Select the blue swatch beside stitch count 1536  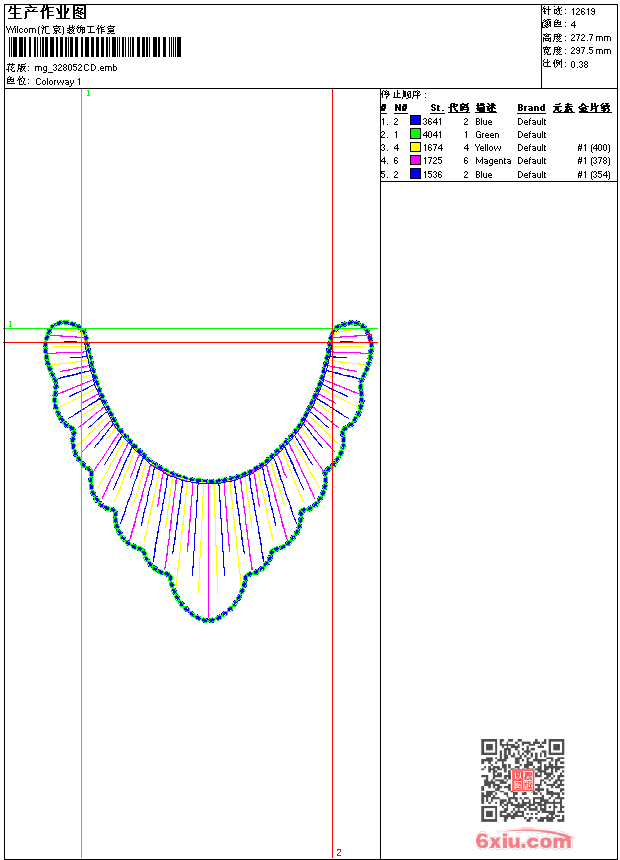coord(415,174)
